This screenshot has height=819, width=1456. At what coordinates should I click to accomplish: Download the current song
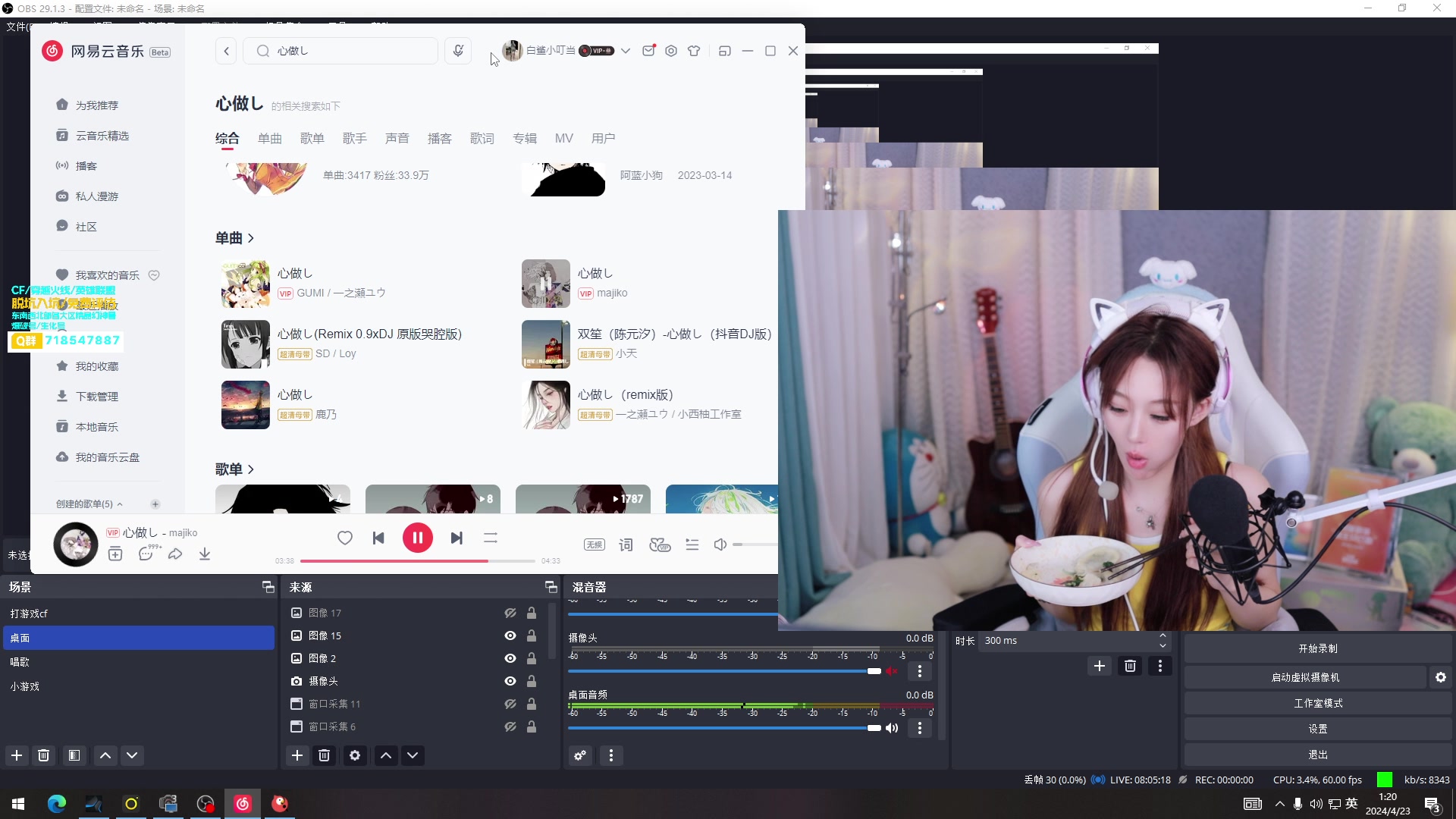(x=205, y=554)
